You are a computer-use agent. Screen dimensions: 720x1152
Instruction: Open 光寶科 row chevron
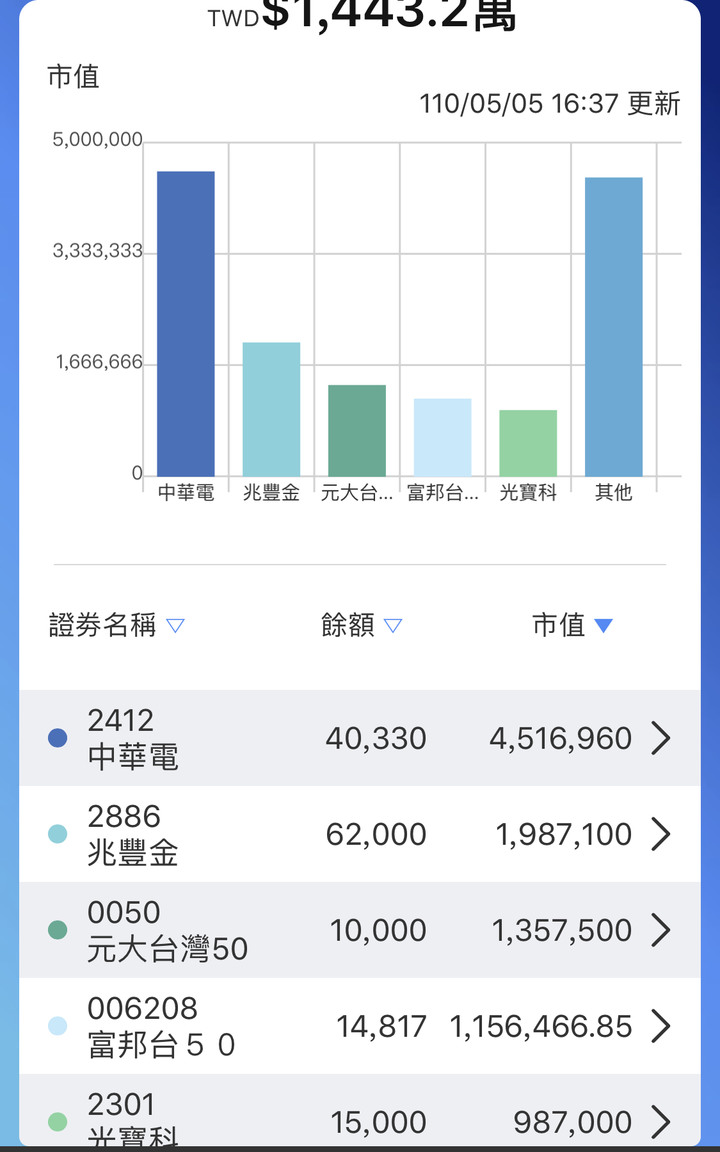coord(661,1122)
